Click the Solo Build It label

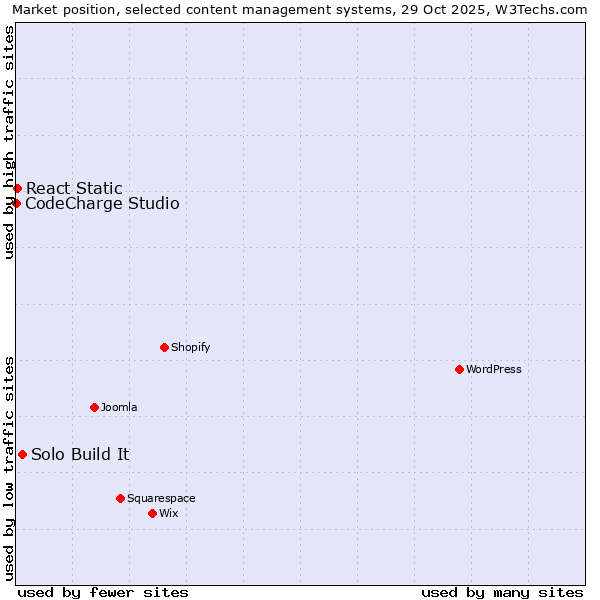[80, 454]
